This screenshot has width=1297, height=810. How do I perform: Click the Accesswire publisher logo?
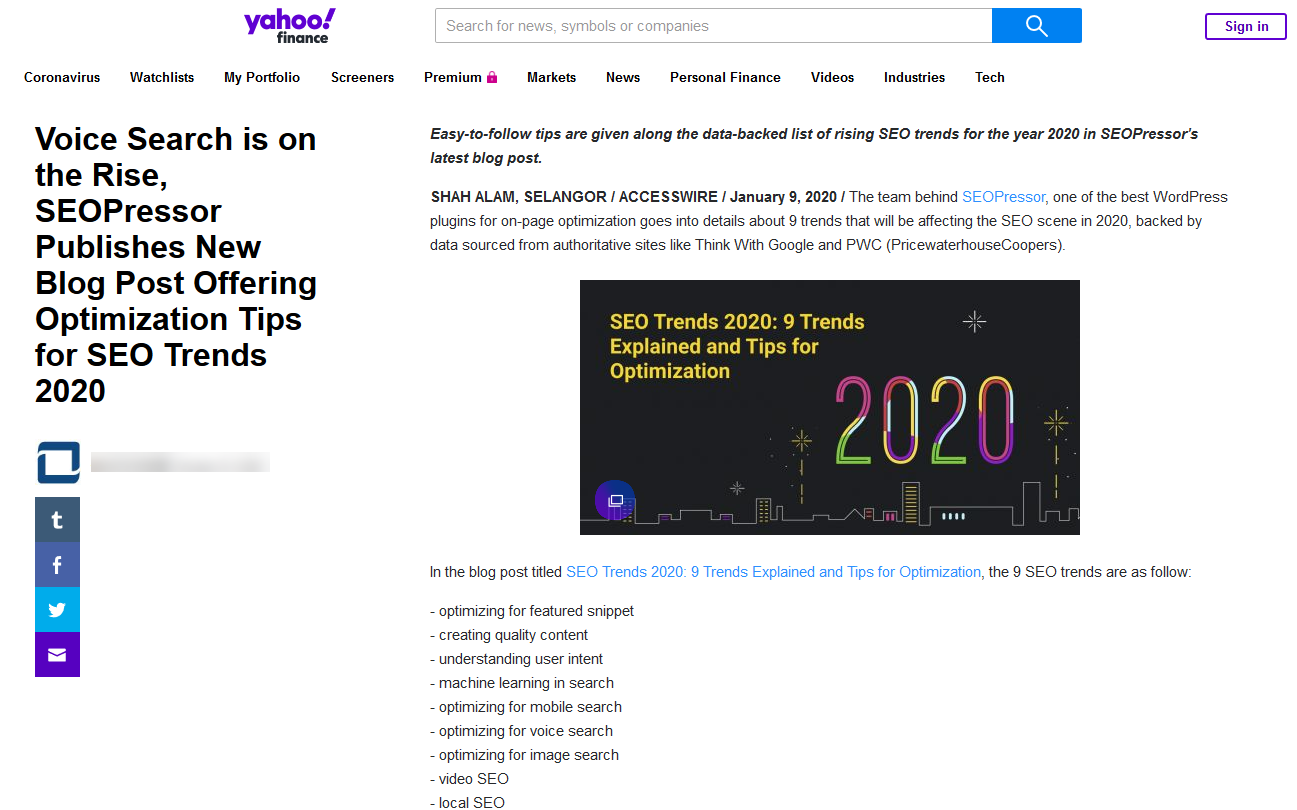pyautogui.click(x=58, y=462)
